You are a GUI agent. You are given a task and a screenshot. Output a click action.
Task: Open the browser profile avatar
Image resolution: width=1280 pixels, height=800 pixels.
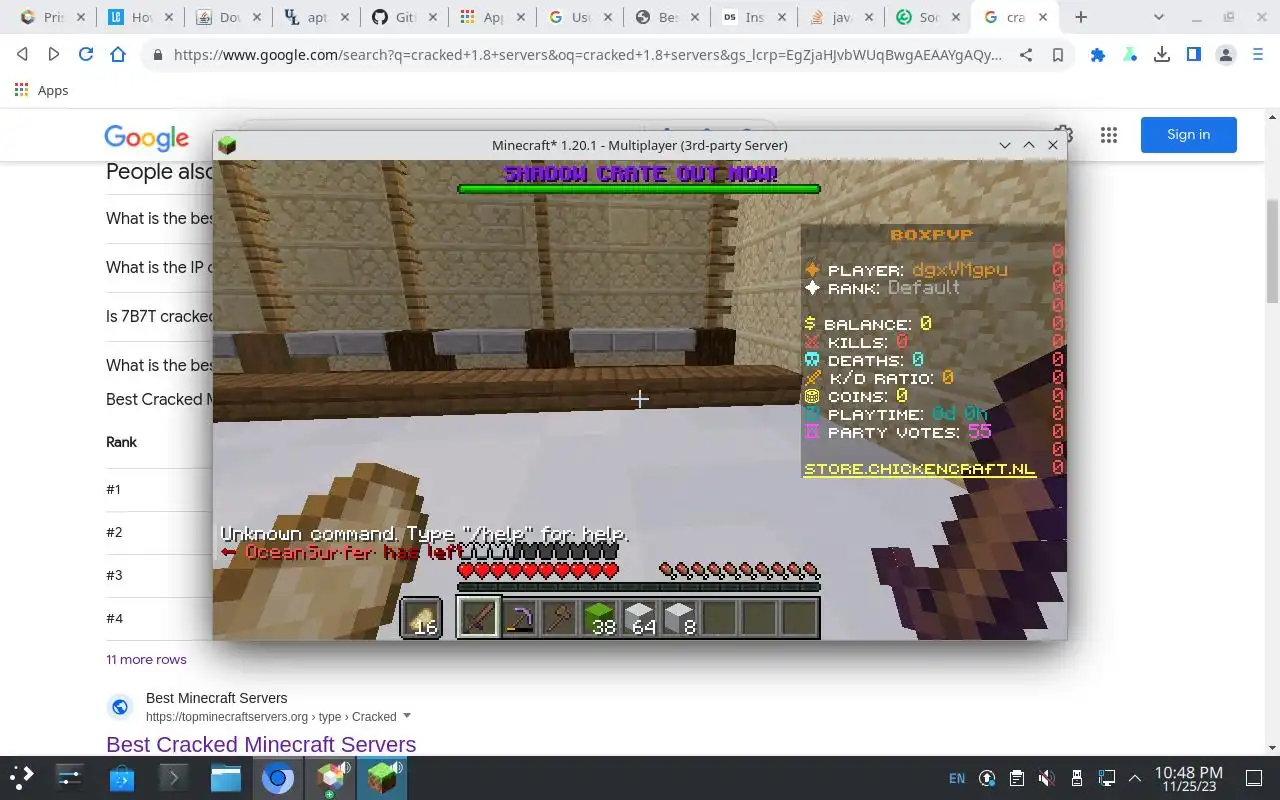pyautogui.click(x=1226, y=55)
